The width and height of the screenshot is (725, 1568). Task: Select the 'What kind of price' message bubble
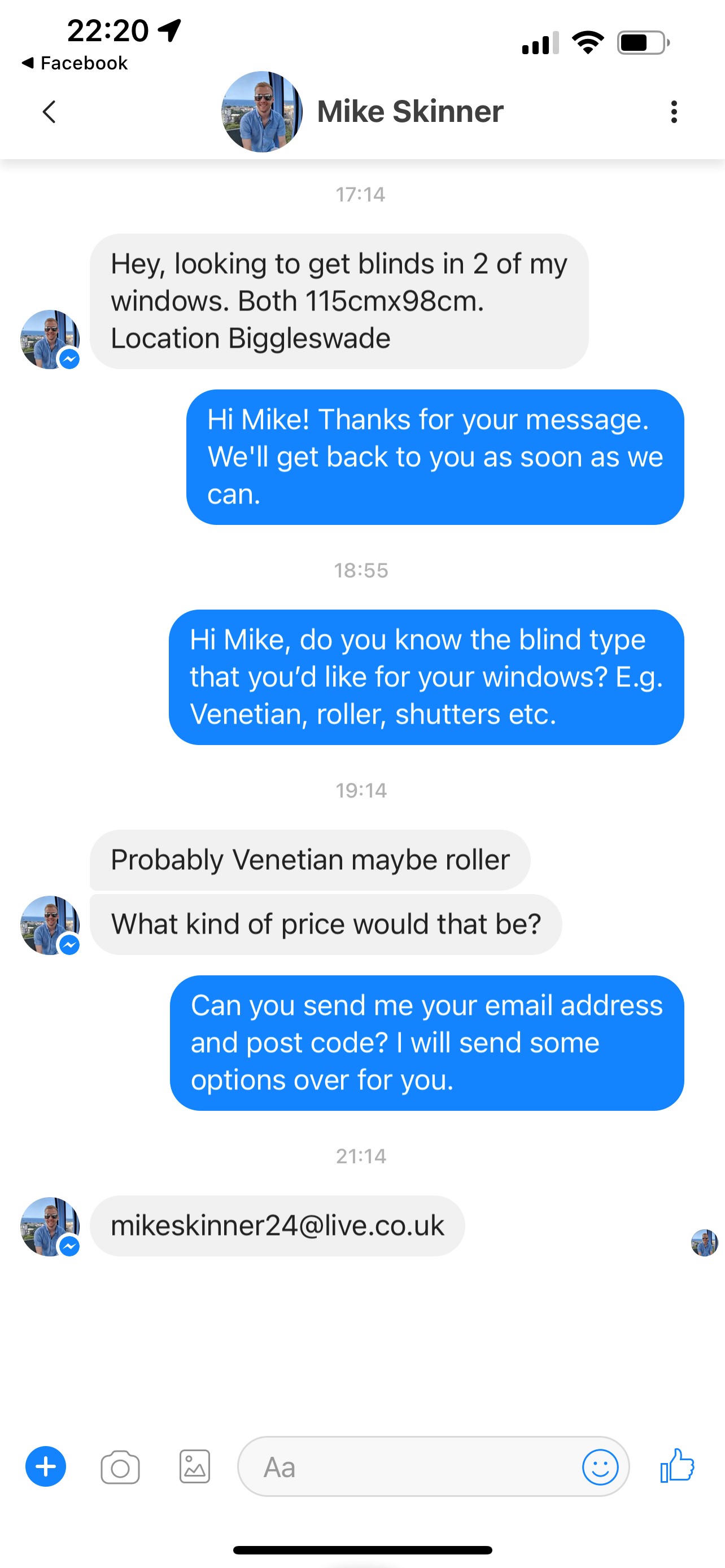(x=326, y=924)
